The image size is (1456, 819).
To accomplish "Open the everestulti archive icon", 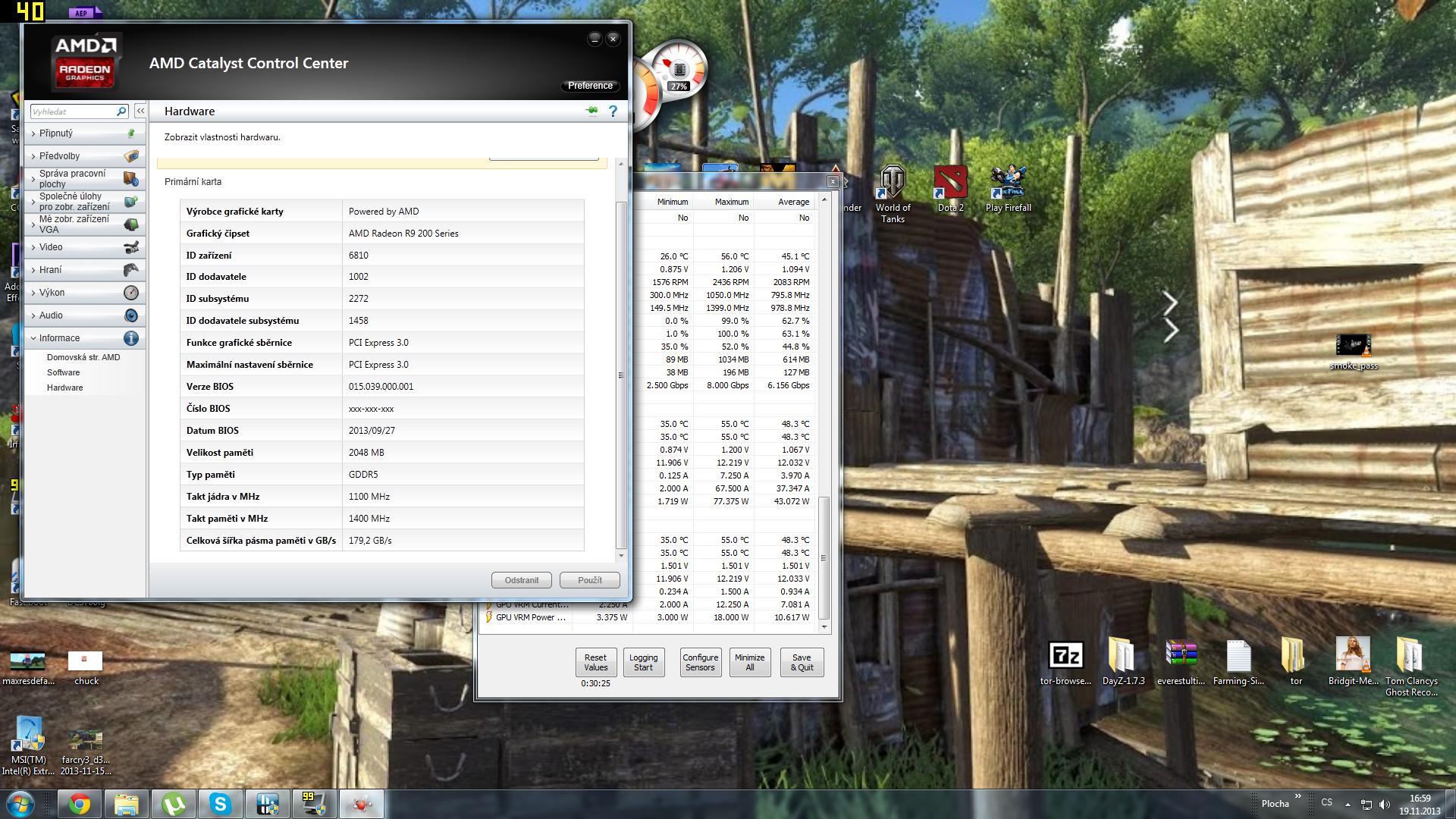I will click(1181, 664).
